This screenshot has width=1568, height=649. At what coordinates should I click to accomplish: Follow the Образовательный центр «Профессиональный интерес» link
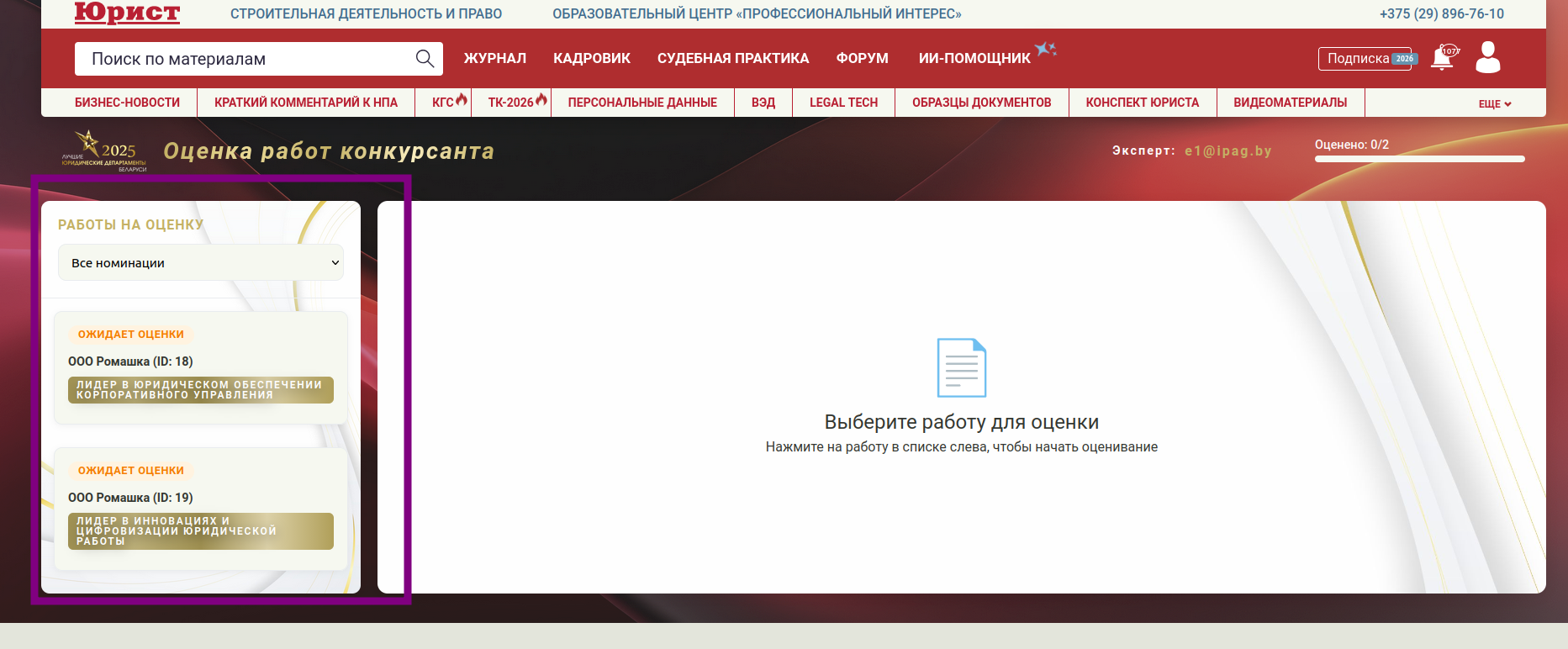[x=756, y=13]
